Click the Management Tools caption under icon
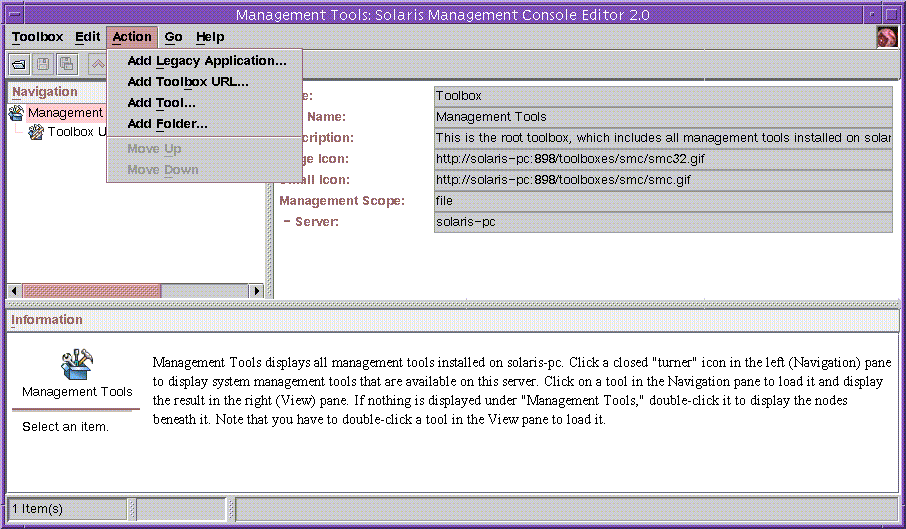This screenshot has height=529, width=906. click(x=77, y=392)
